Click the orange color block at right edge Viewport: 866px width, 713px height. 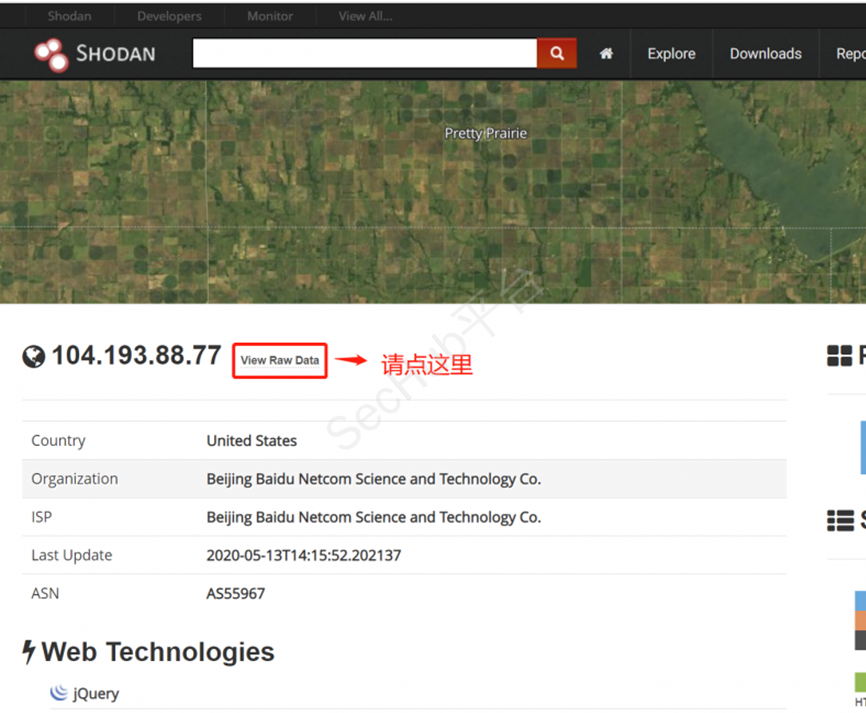tap(860, 620)
